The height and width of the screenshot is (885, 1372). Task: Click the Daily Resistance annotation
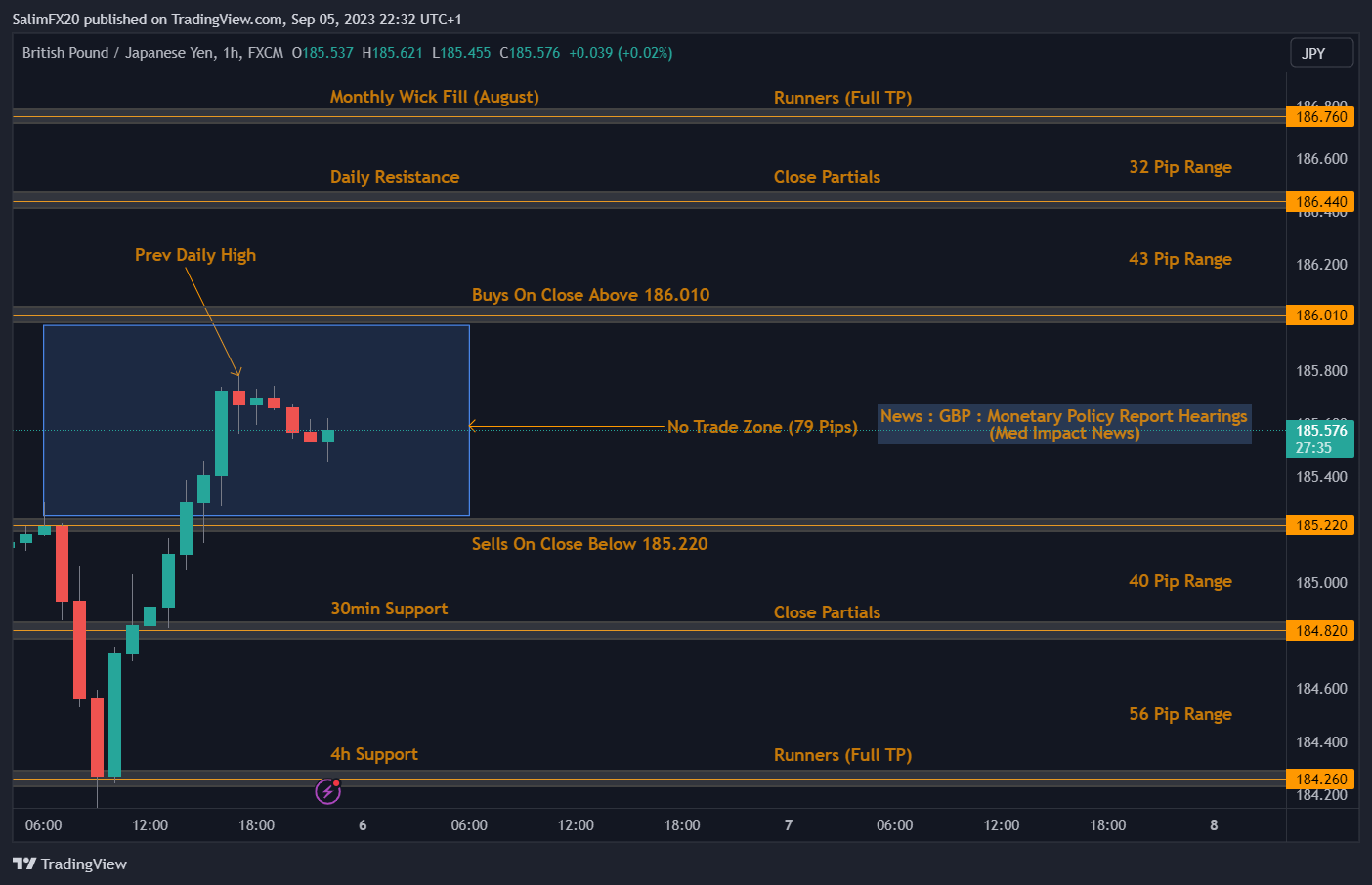coord(395,177)
